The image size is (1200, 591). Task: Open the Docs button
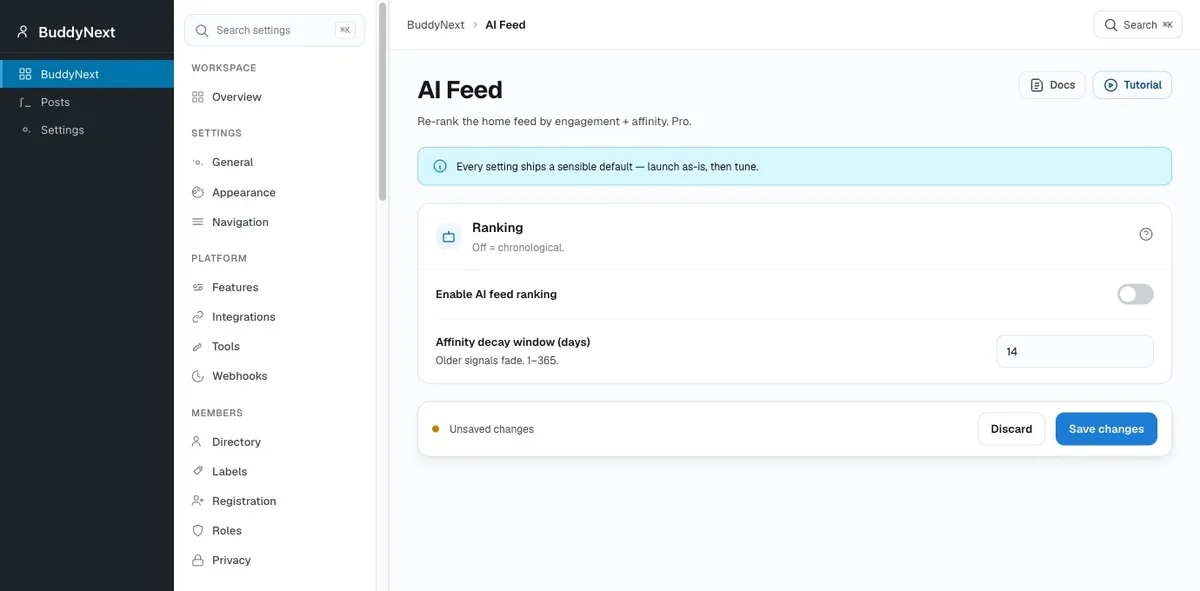[1052, 85]
